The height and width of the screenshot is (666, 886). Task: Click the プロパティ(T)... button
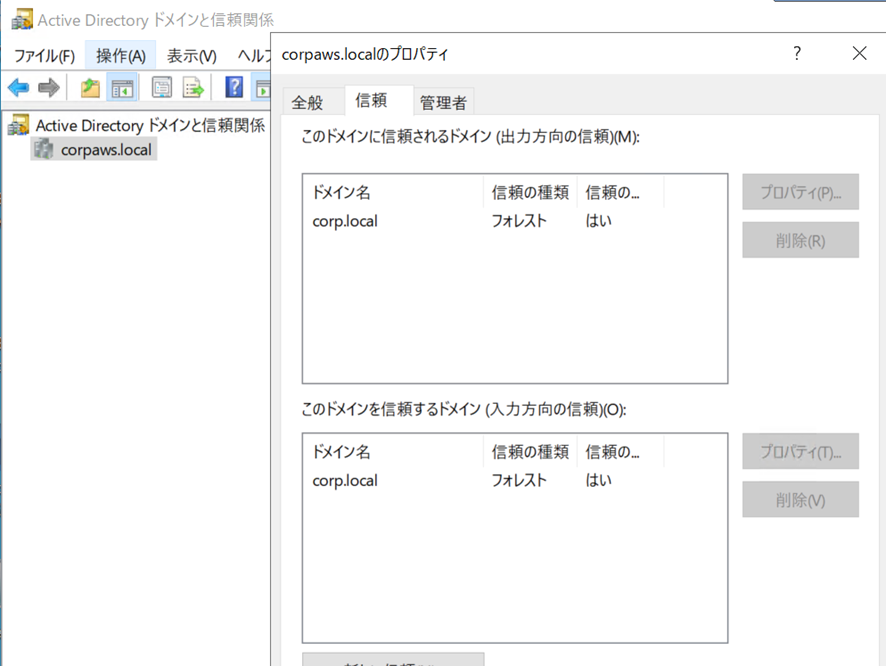point(800,451)
